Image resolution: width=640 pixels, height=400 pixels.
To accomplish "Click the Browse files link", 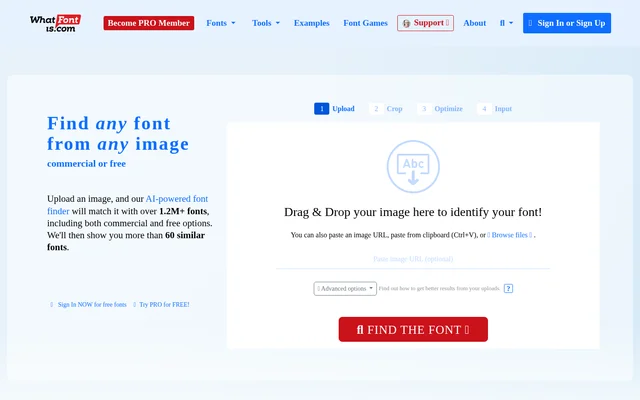I will point(511,235).
